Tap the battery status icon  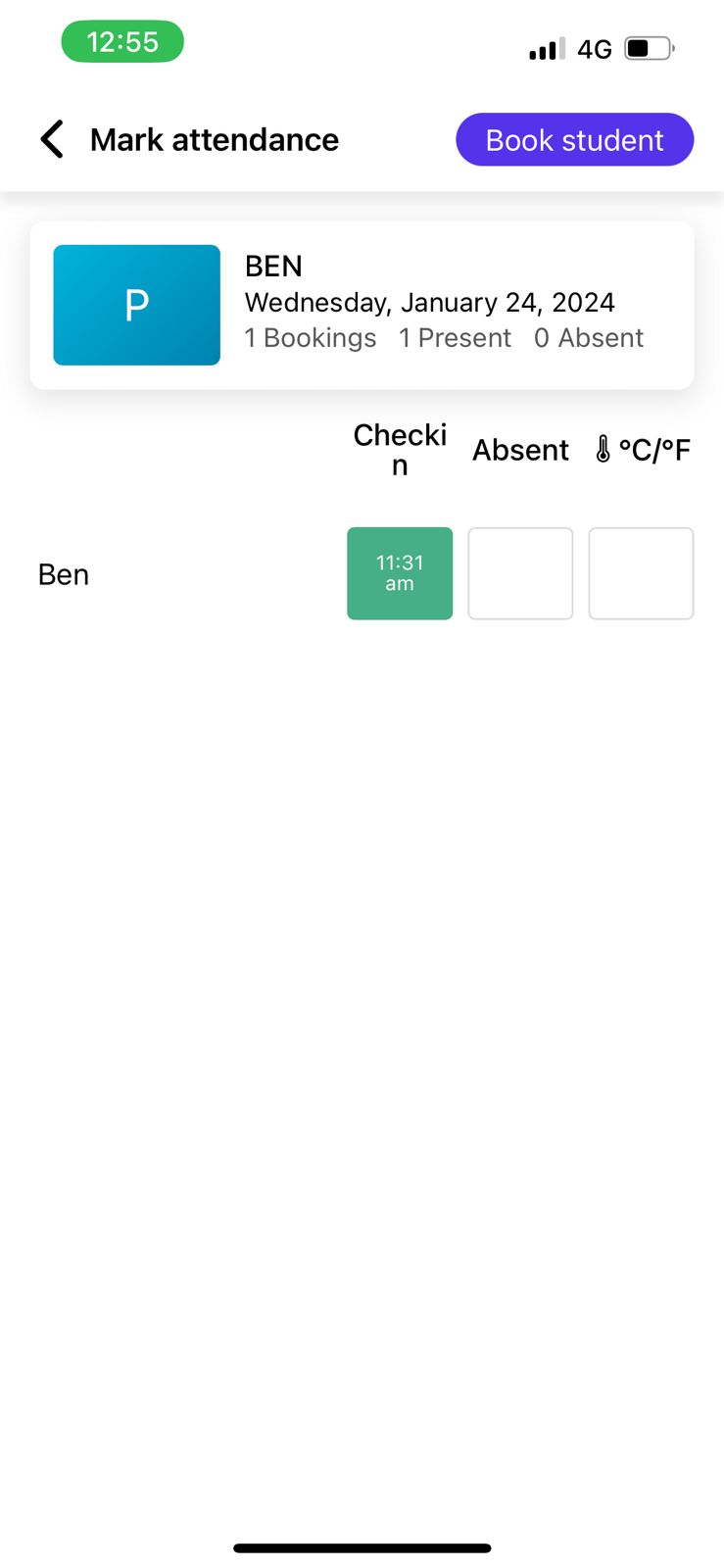pyautogui.click(x=650, y=48)
